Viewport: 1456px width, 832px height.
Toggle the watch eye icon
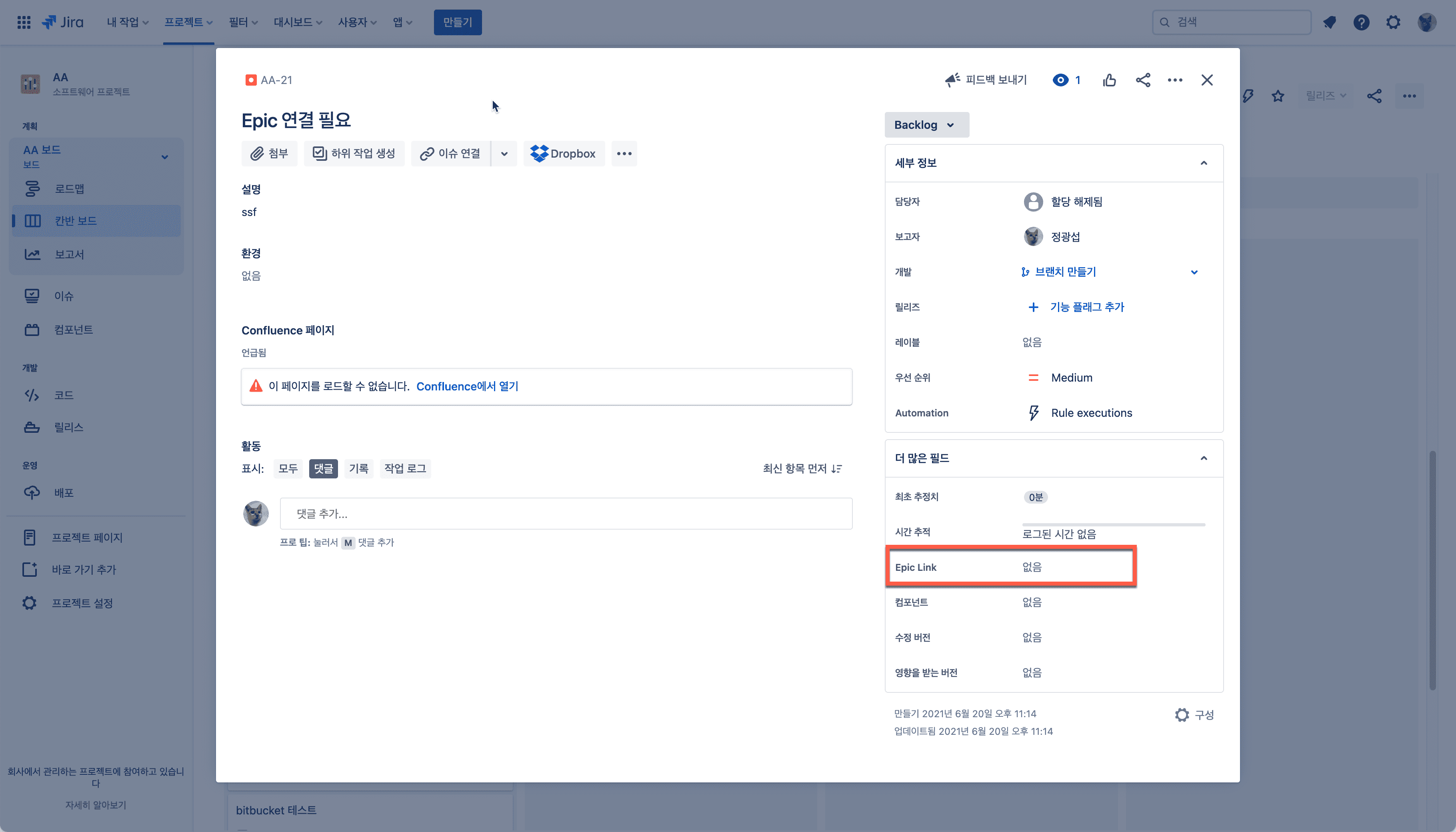click(1060, 80)
